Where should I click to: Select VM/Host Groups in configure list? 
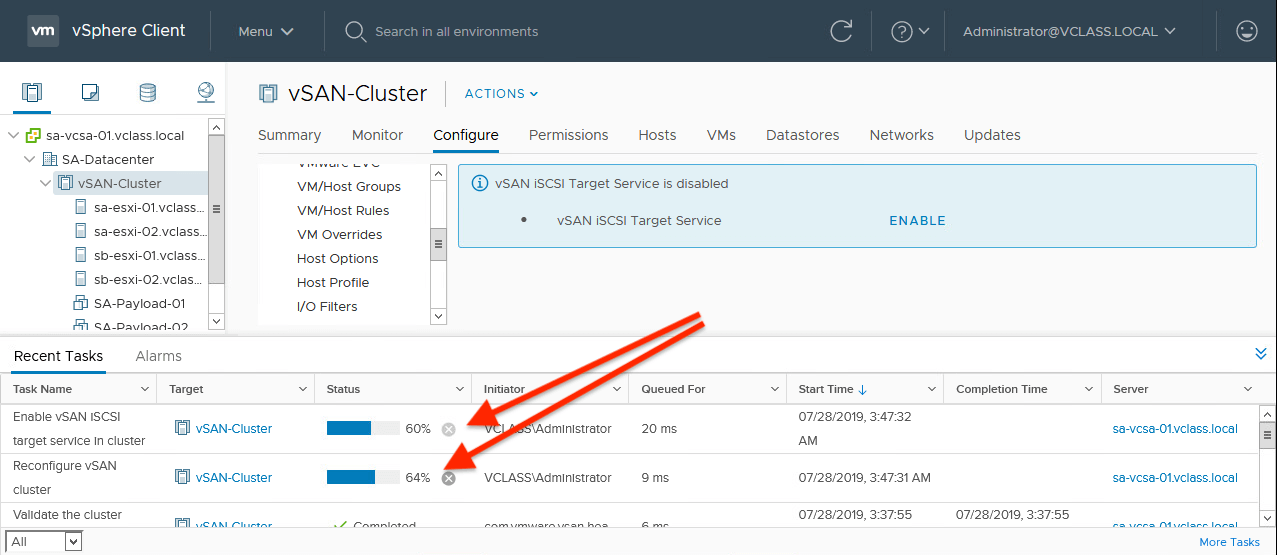pos(349,186)
